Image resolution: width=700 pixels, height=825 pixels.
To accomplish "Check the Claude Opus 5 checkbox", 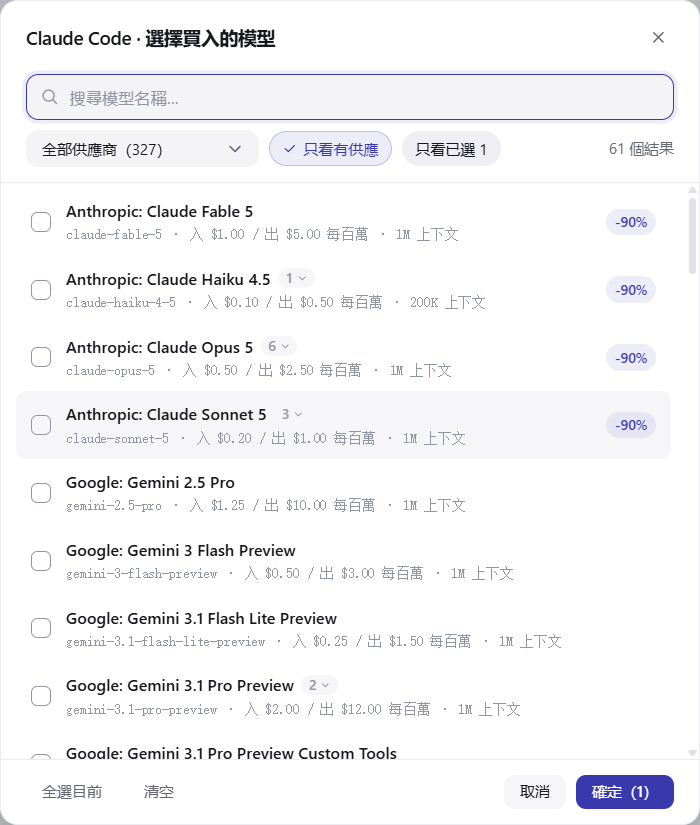I will 41,357.
